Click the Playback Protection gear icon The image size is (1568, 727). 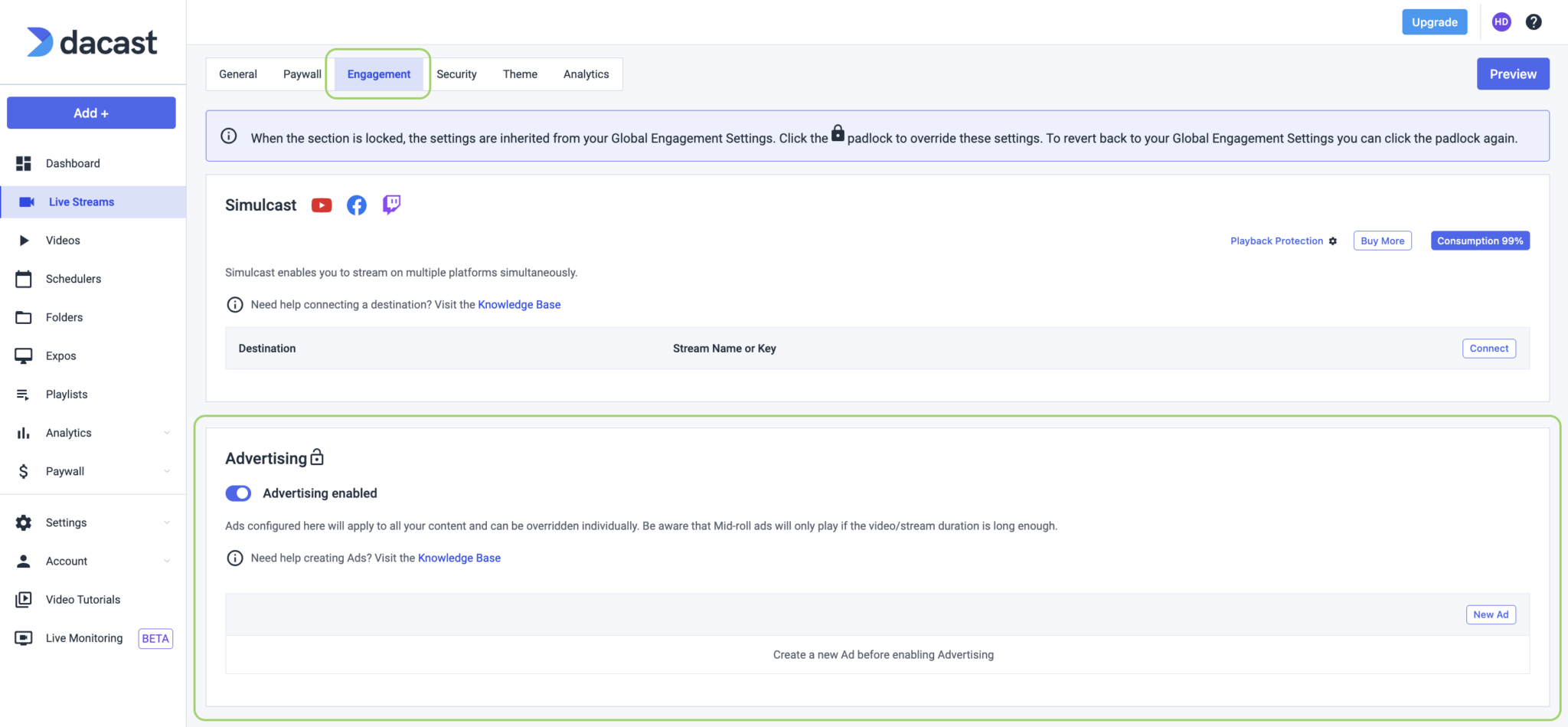click(x=1333, y=241)
